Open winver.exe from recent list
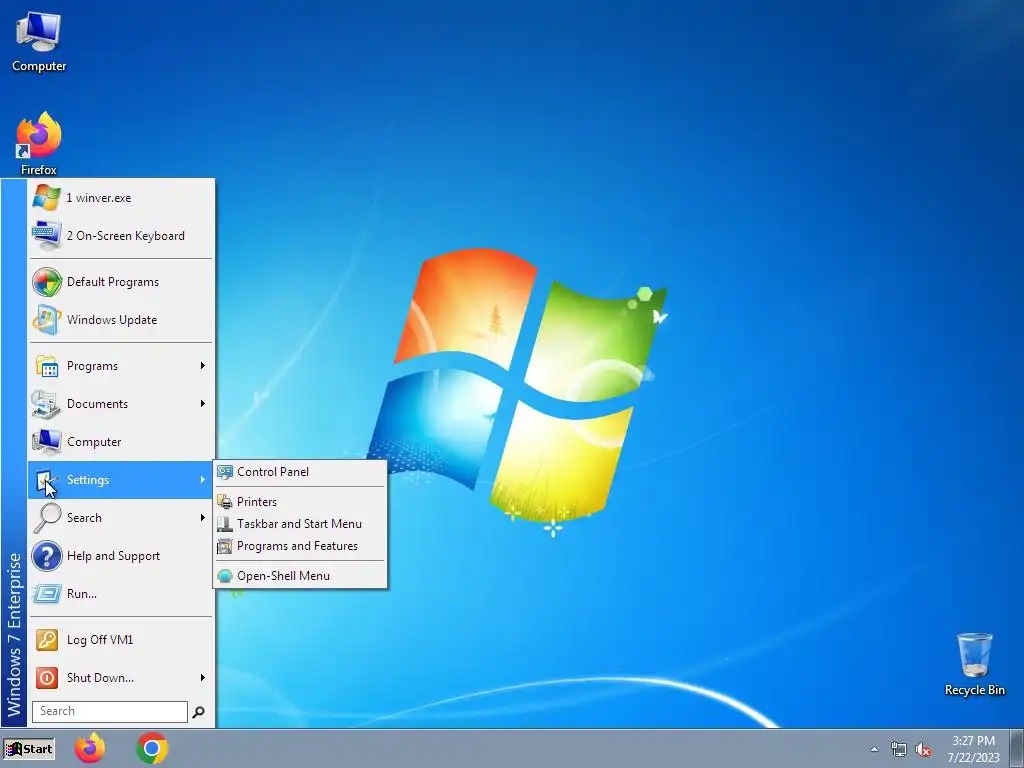1024x768 pixels. pos(121,197)
